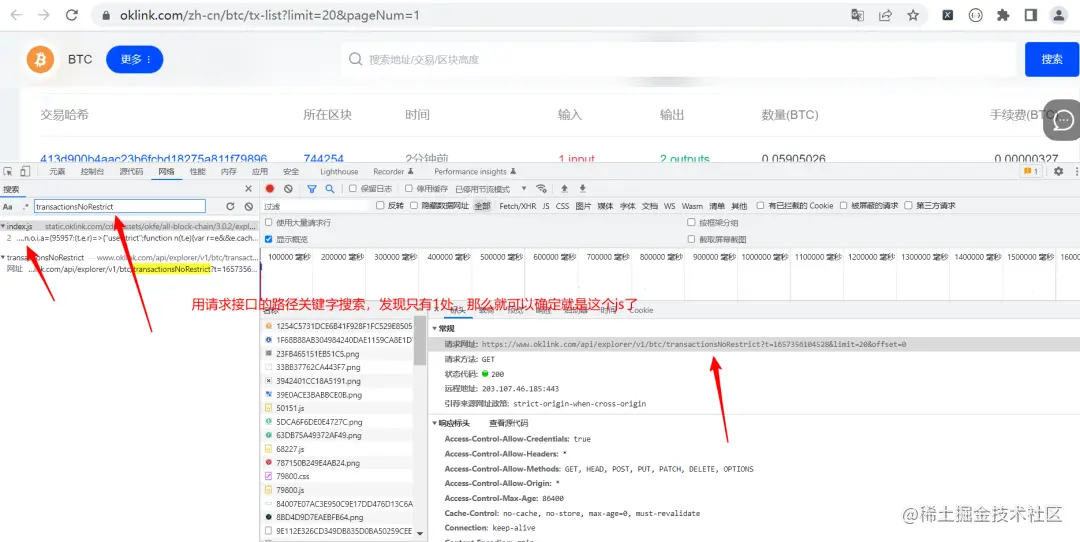Open the 性能 DevTools tab
The width and height of the screenshot is (1080, 542).
tap(197, 171)
